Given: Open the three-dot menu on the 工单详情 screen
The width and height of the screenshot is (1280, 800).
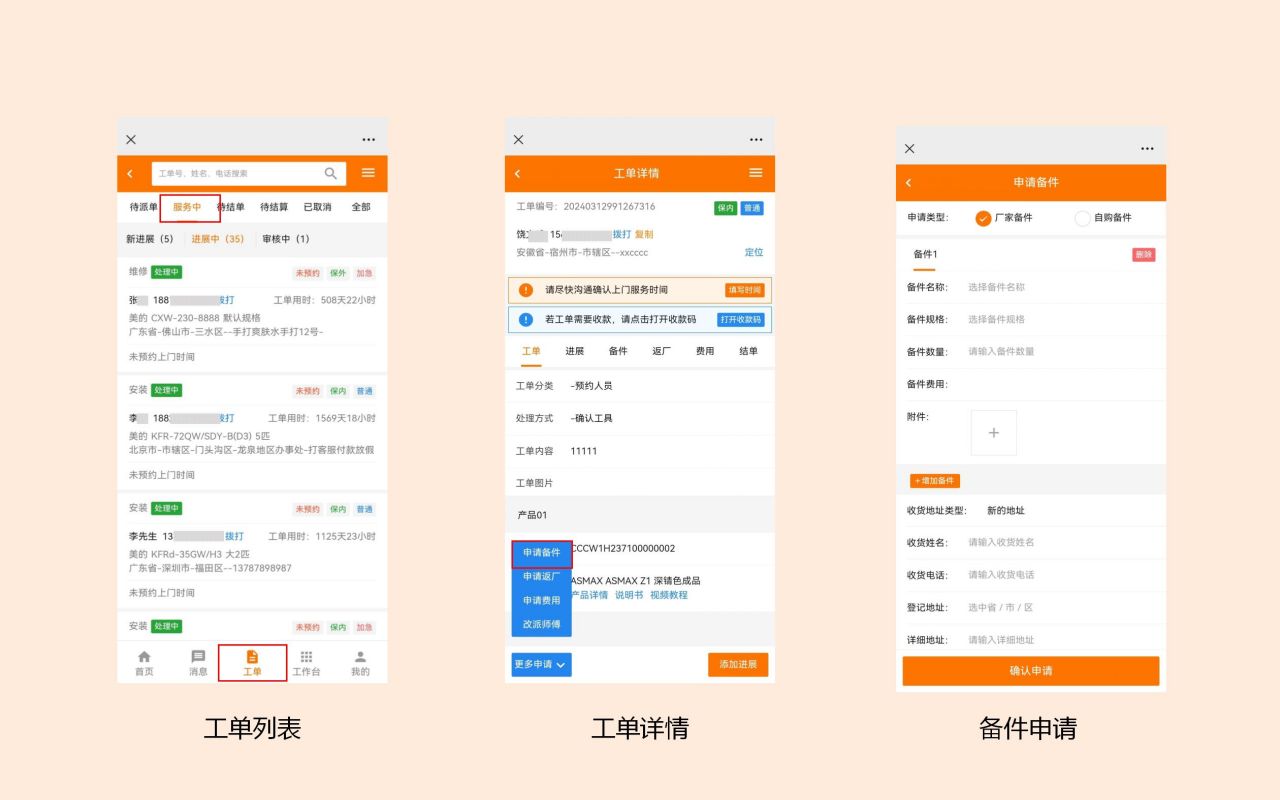Looking at the screenshot, I should [x=756, y=139].
